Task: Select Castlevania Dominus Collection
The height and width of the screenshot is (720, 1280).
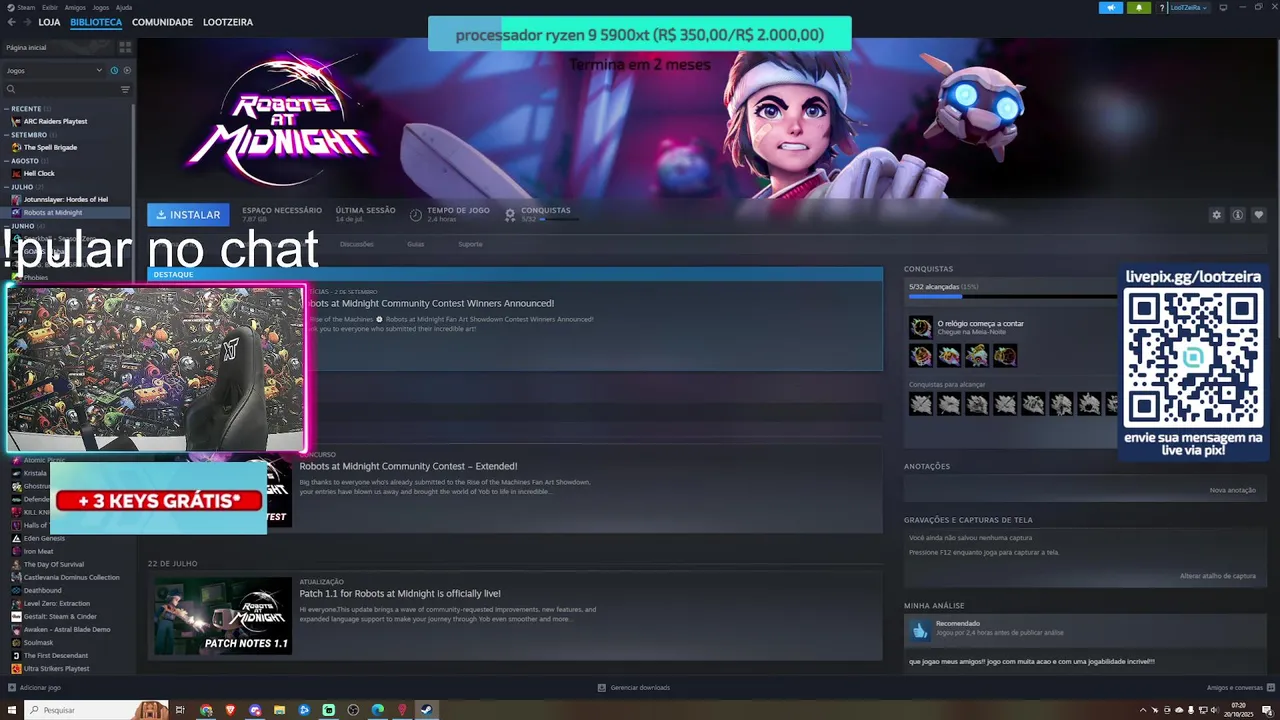Action: pos(71,577)
